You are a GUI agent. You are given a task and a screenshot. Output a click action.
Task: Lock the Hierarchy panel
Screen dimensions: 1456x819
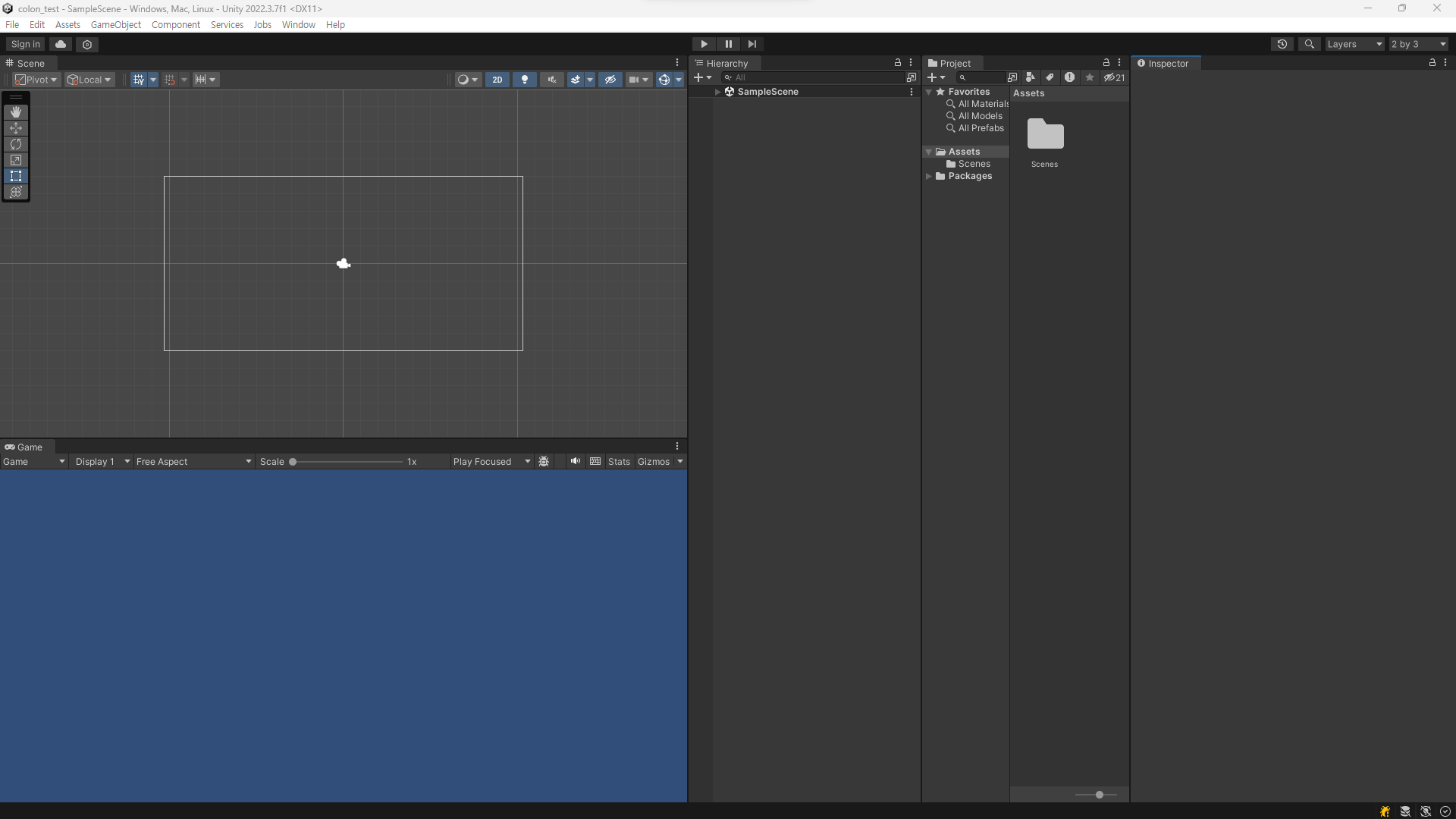pyautogui.click(x=898, y=63)
